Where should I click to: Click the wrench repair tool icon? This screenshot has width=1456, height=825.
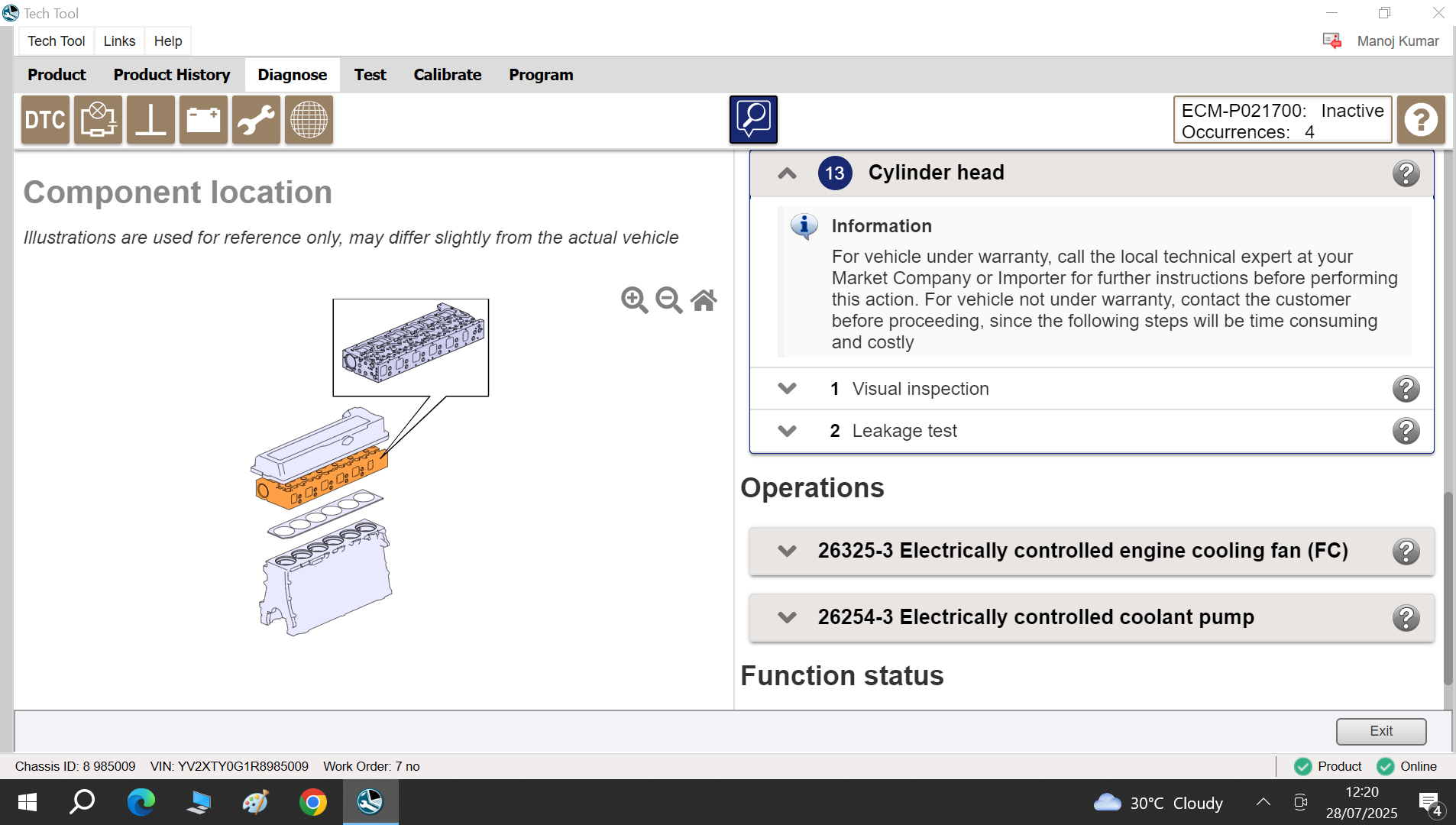(256, 120)
